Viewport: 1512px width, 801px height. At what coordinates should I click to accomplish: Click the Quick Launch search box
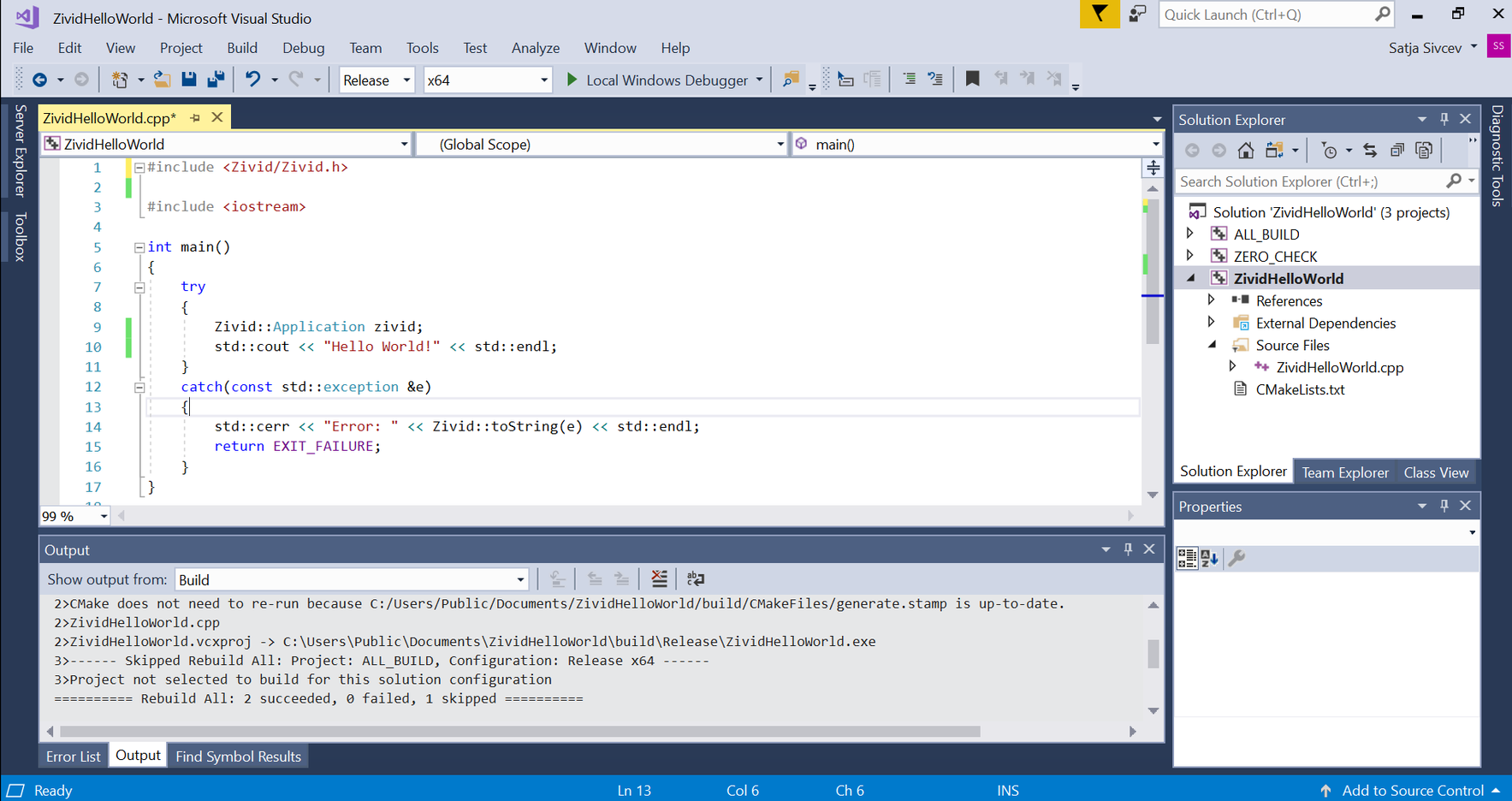1276,15
